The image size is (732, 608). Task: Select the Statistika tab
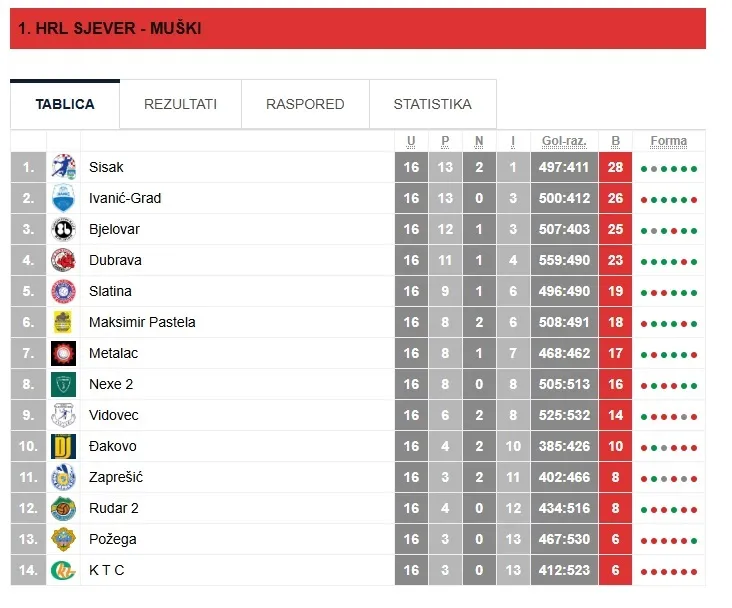pyautogui.click(x=432, y=104)
